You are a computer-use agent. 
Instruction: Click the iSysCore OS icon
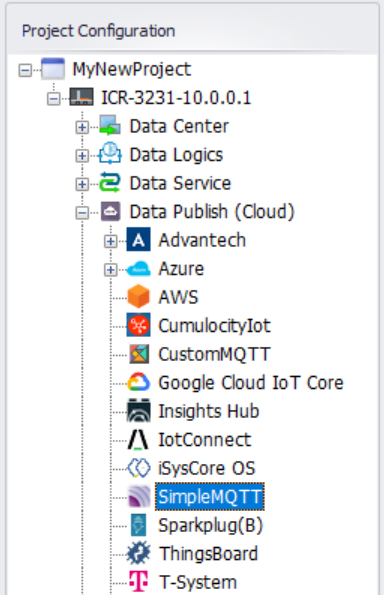click(x=138, y=468)
